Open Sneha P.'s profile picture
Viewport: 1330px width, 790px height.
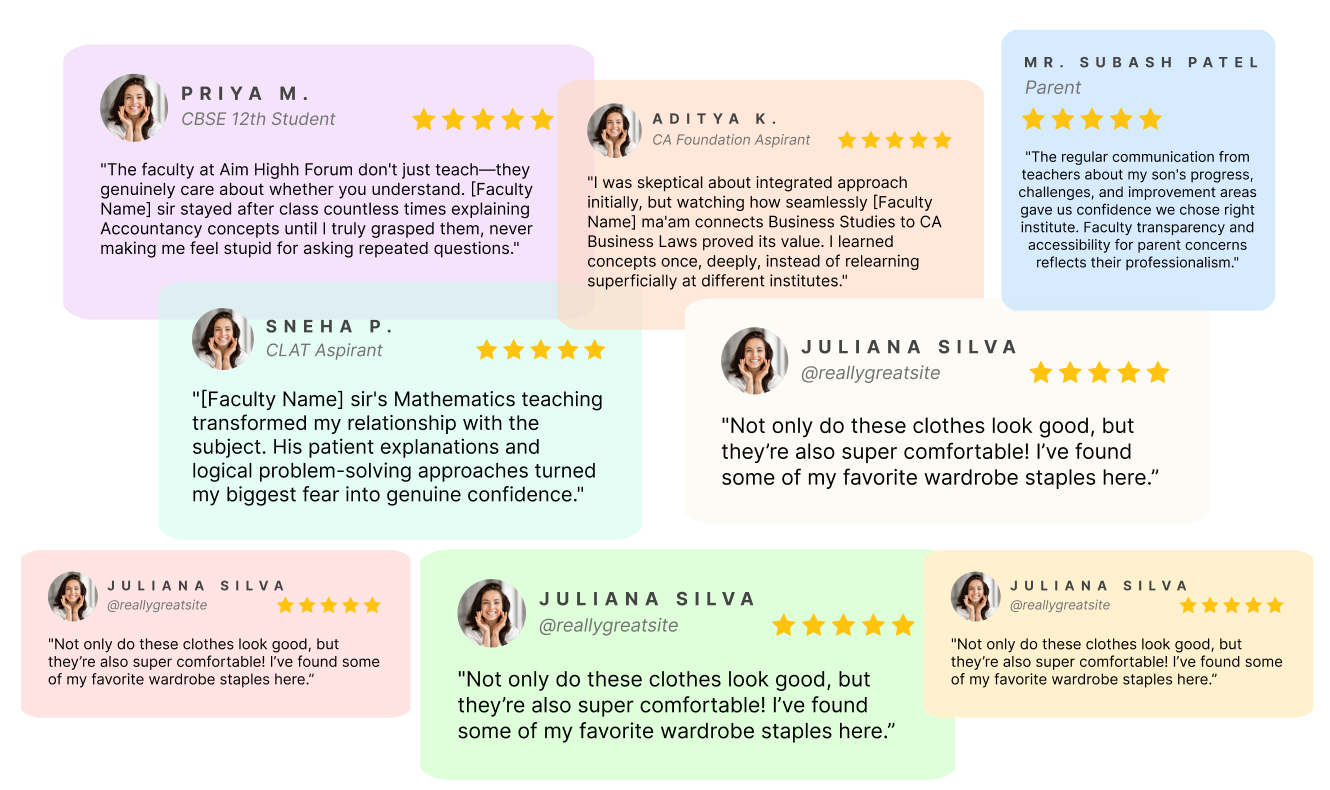[x=223, y=339]
